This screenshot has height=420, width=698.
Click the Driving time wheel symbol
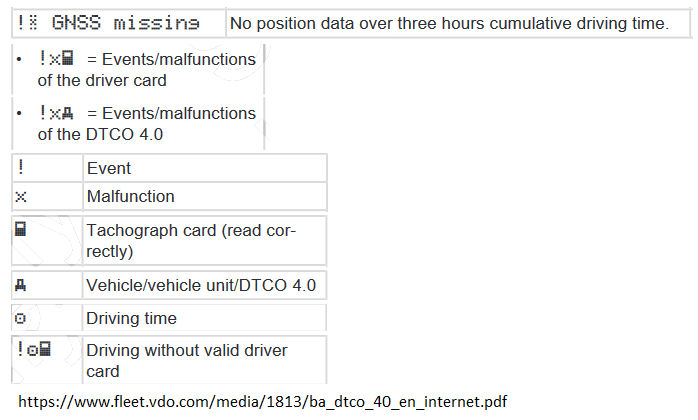coord(20,318)
